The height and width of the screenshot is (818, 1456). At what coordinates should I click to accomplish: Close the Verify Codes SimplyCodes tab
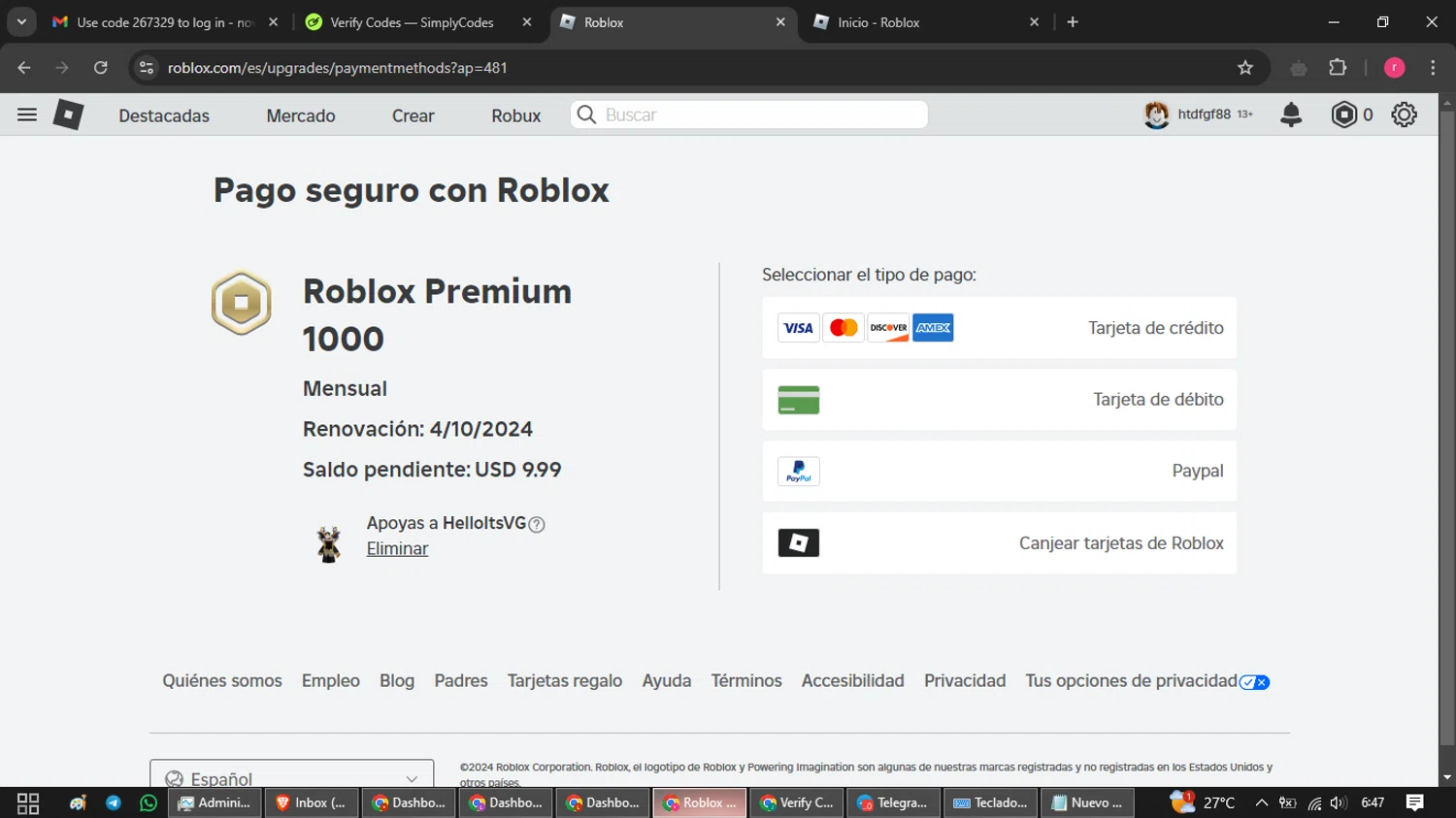(527, 21)
